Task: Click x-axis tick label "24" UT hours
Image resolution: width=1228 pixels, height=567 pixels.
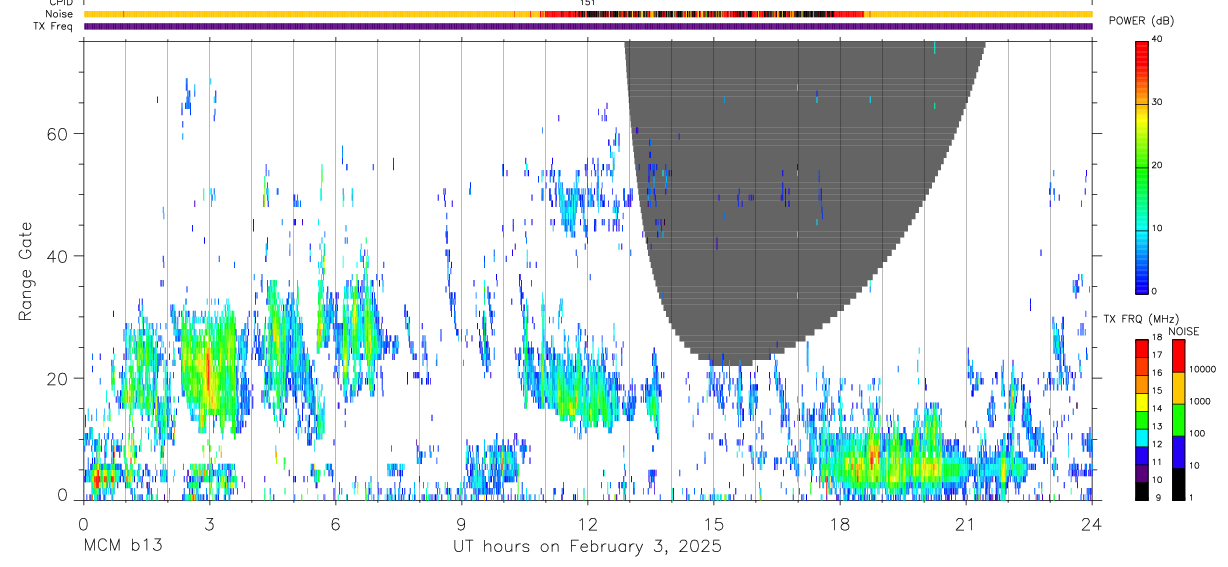Action: [1092, 524]
